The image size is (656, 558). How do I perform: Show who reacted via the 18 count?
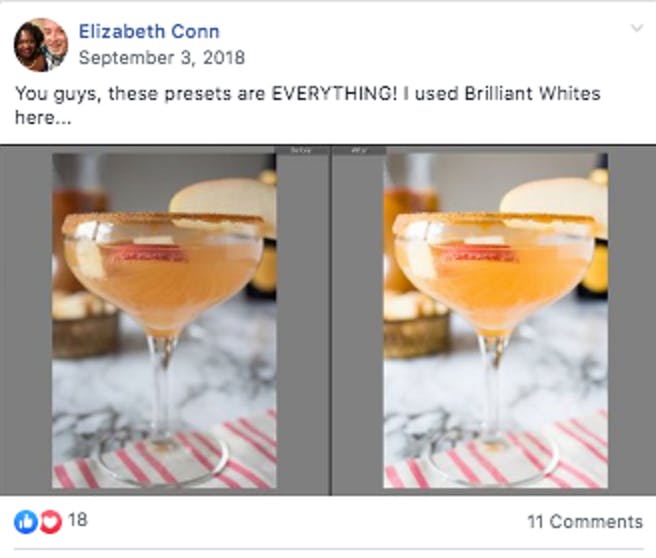77,520
